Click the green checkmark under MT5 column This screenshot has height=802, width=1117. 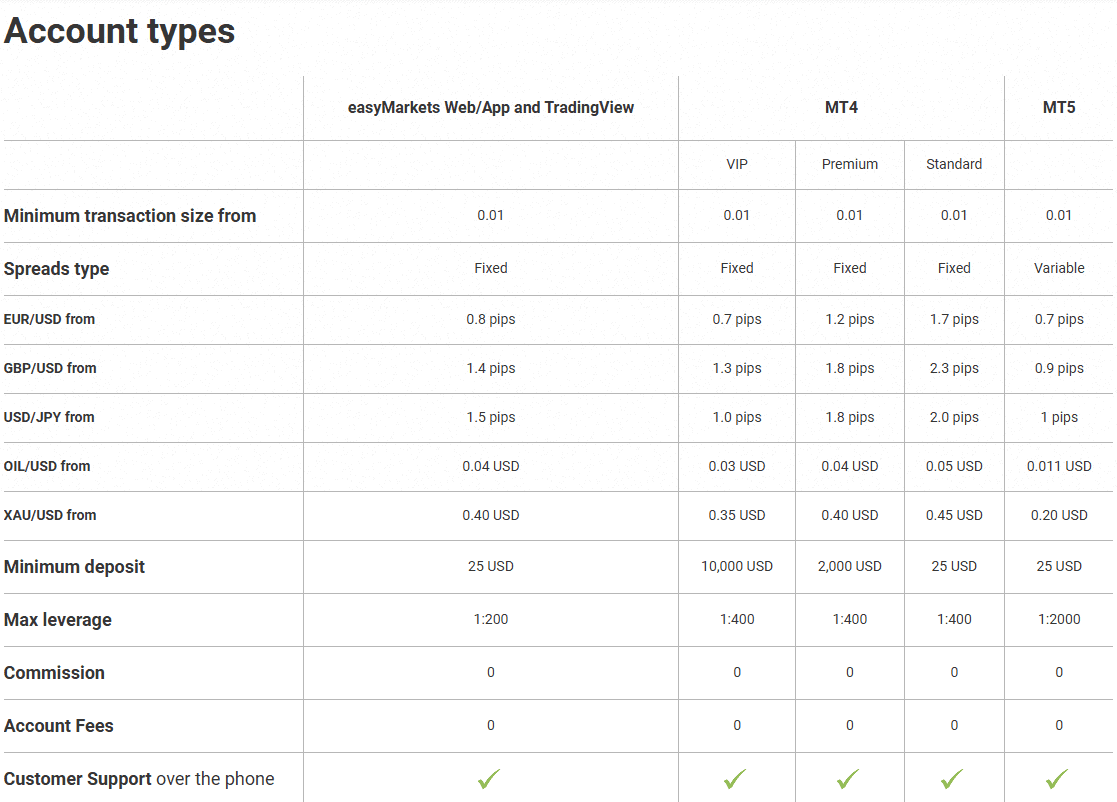click(1058, 778)
